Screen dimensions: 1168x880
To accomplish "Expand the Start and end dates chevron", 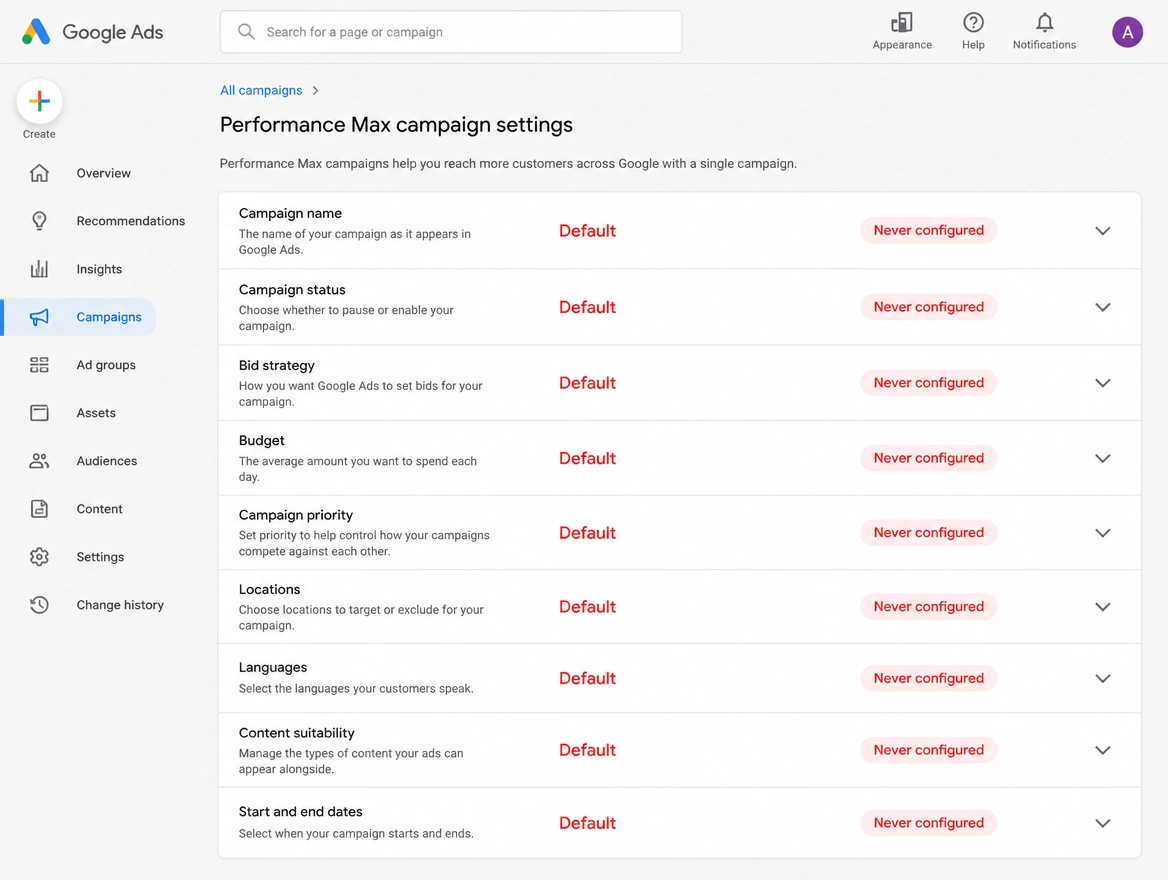I will pyautogui.click(x=1102, y=823).
